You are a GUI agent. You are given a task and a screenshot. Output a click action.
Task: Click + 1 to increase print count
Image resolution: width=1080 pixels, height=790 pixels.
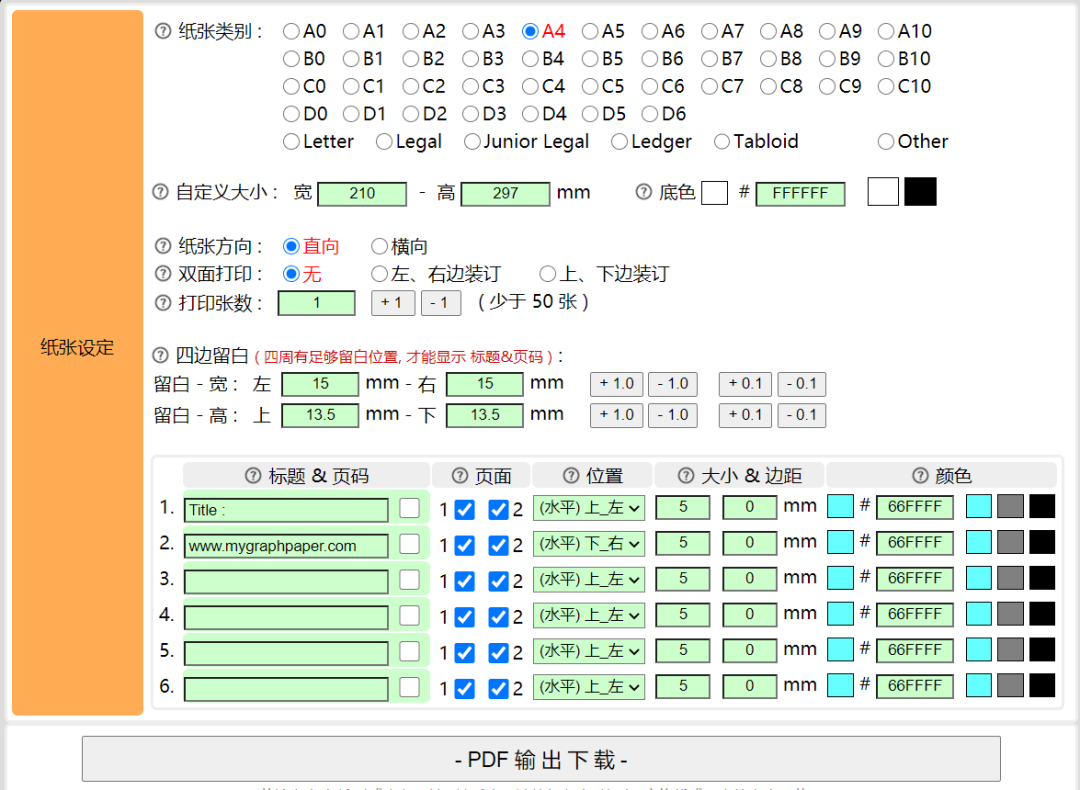click(x=392, y=303)
